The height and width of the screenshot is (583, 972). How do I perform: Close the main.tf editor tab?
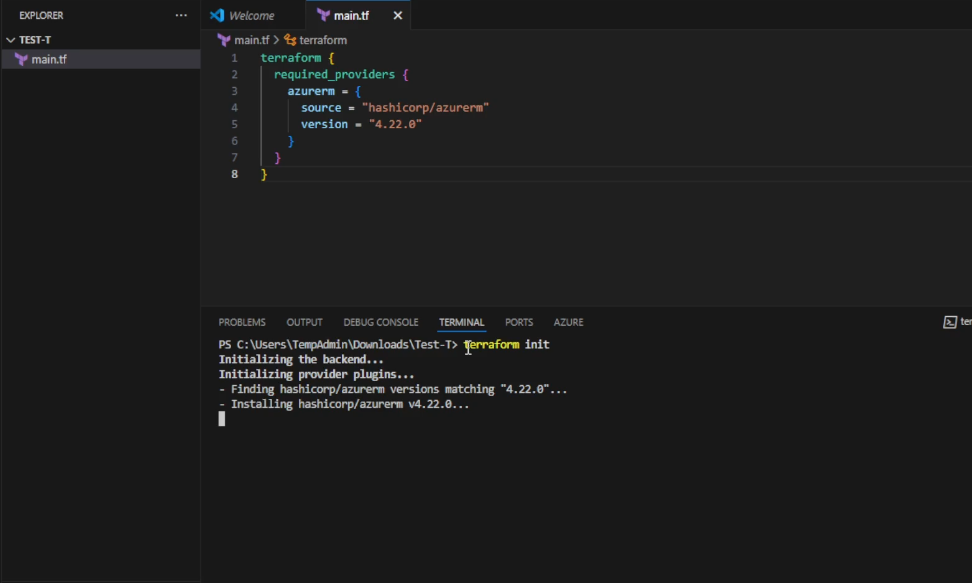pos(398,16)
